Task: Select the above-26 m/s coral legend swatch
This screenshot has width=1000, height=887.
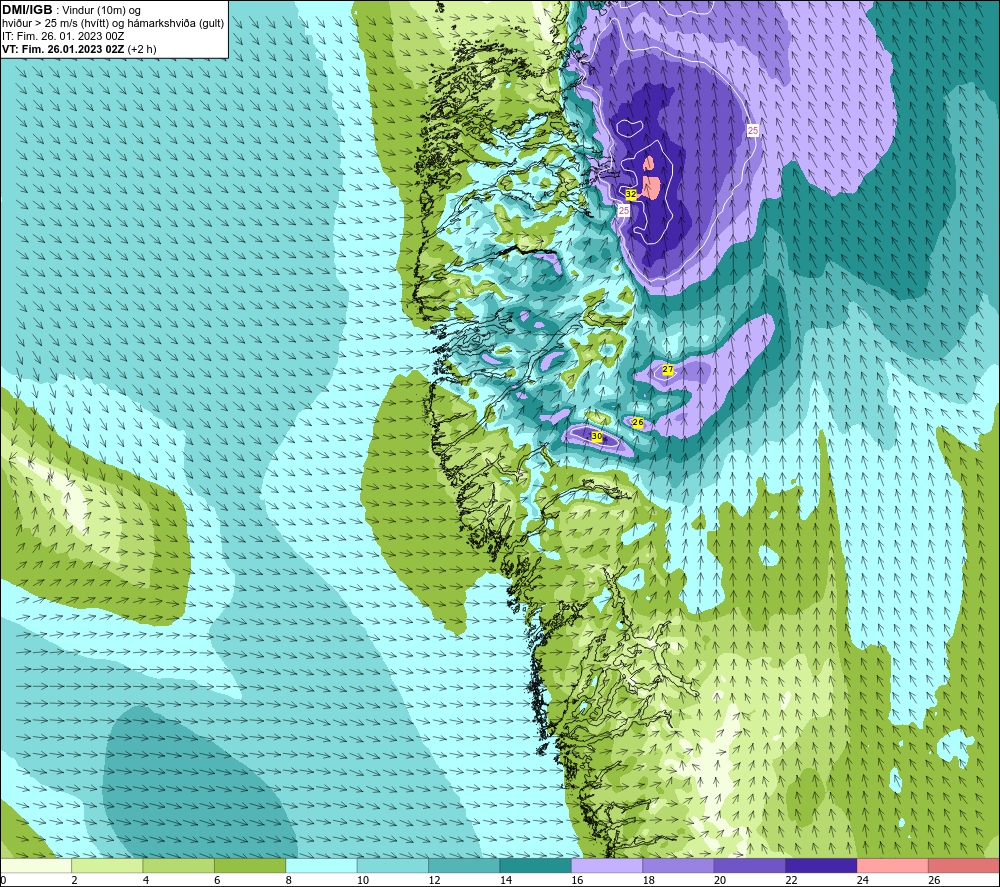Action: [964, 865]
